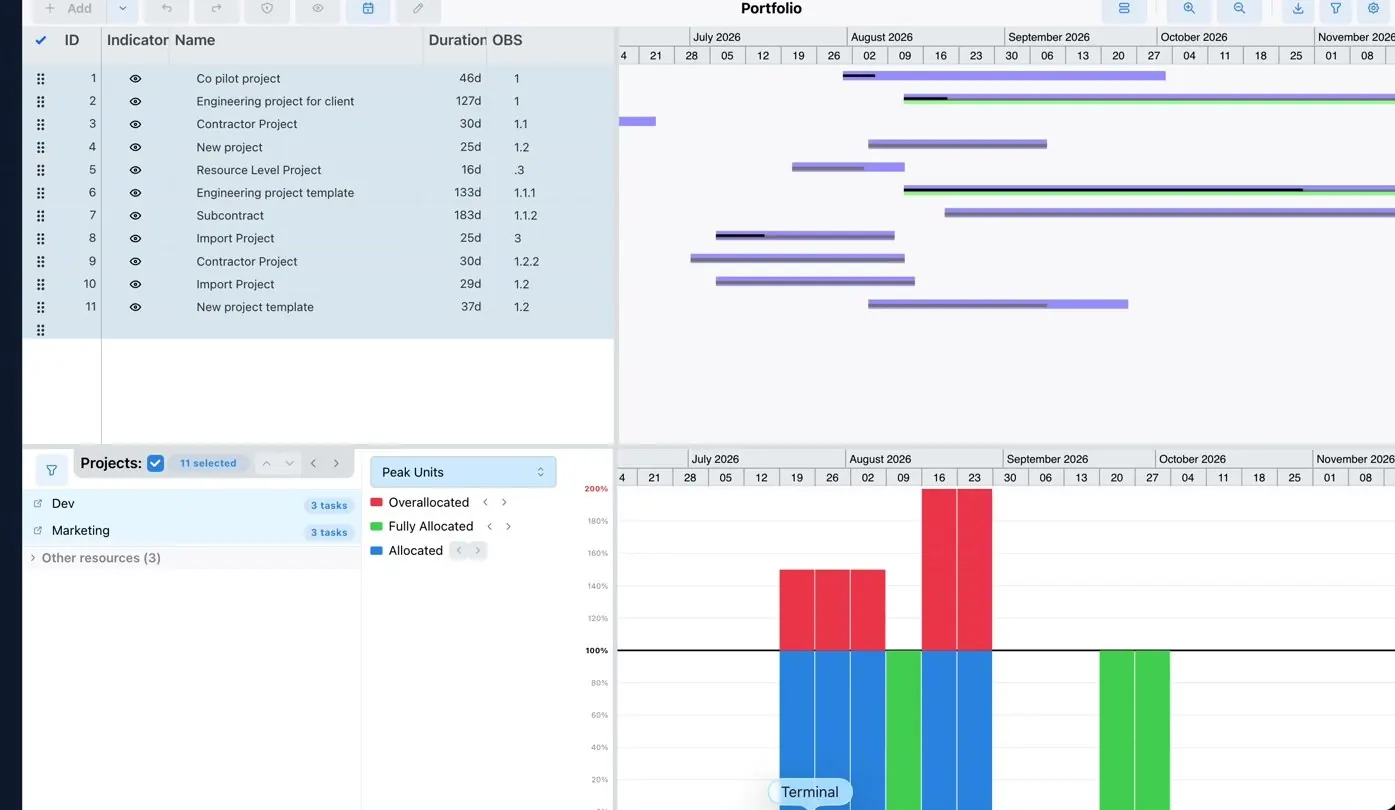Click the 11 selected badge
This screenshot has height=810, width=1395.
click(208, 464)
